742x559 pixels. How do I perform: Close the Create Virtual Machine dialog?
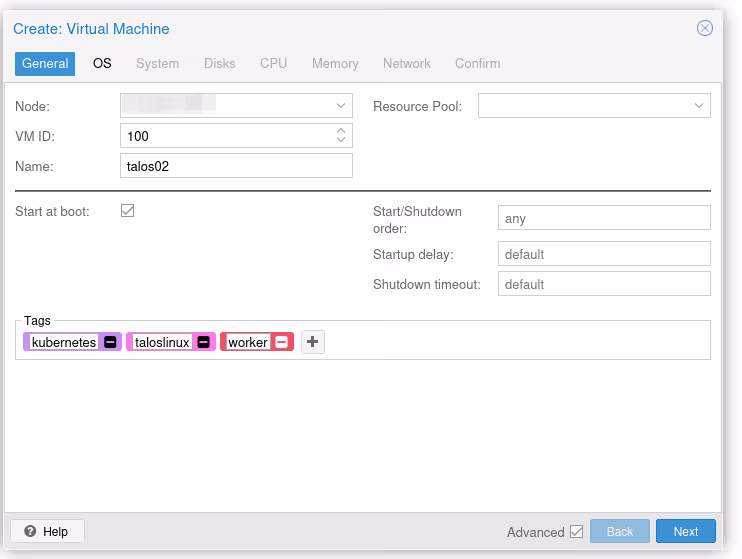click(705, 28)
